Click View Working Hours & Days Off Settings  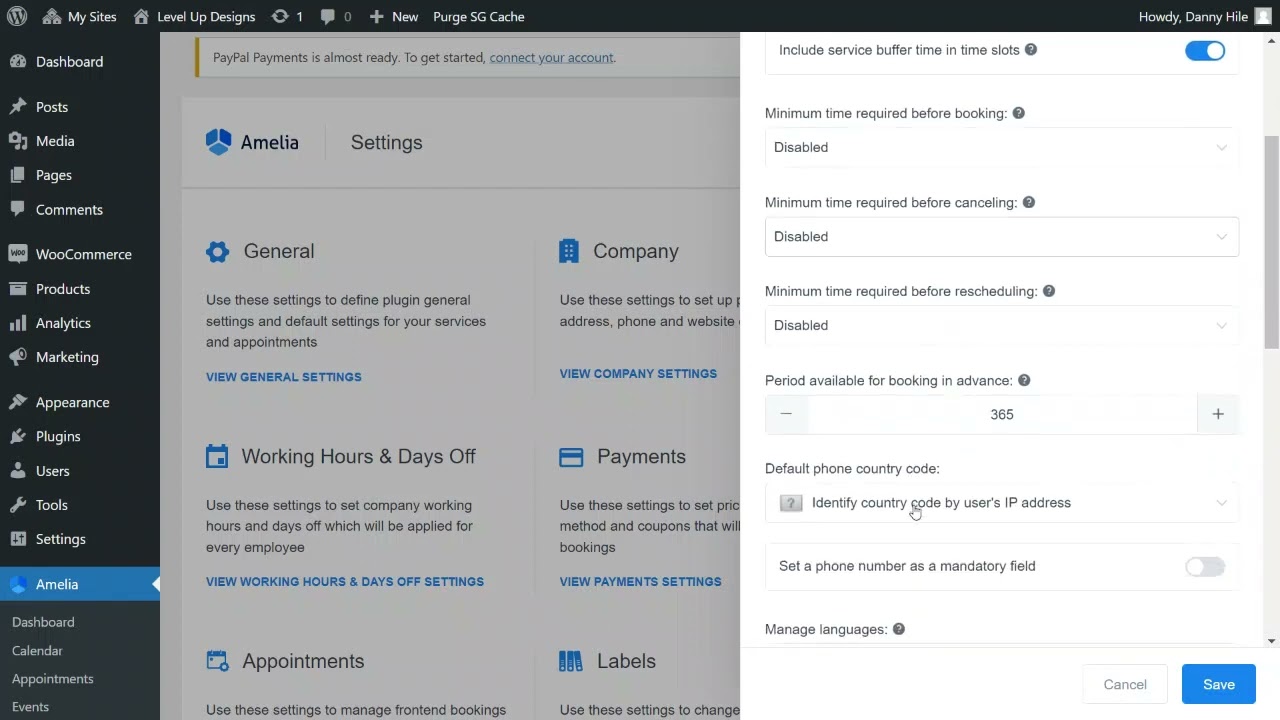(x=345, y=581)
